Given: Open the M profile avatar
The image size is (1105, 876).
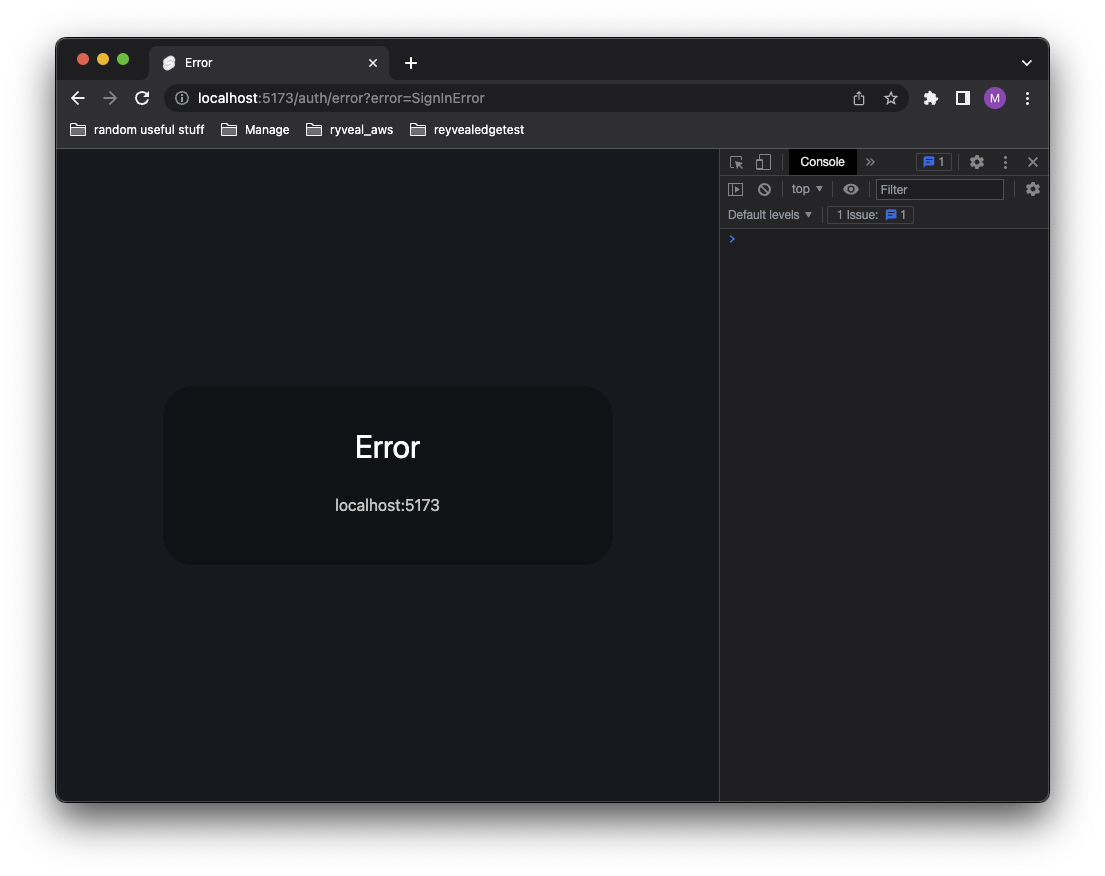Looking at the screenshot, I should 994,98.
